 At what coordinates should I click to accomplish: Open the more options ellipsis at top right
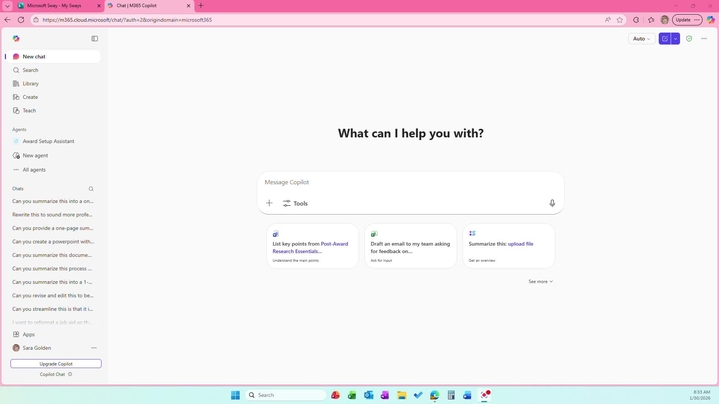[x=704, y=39]
